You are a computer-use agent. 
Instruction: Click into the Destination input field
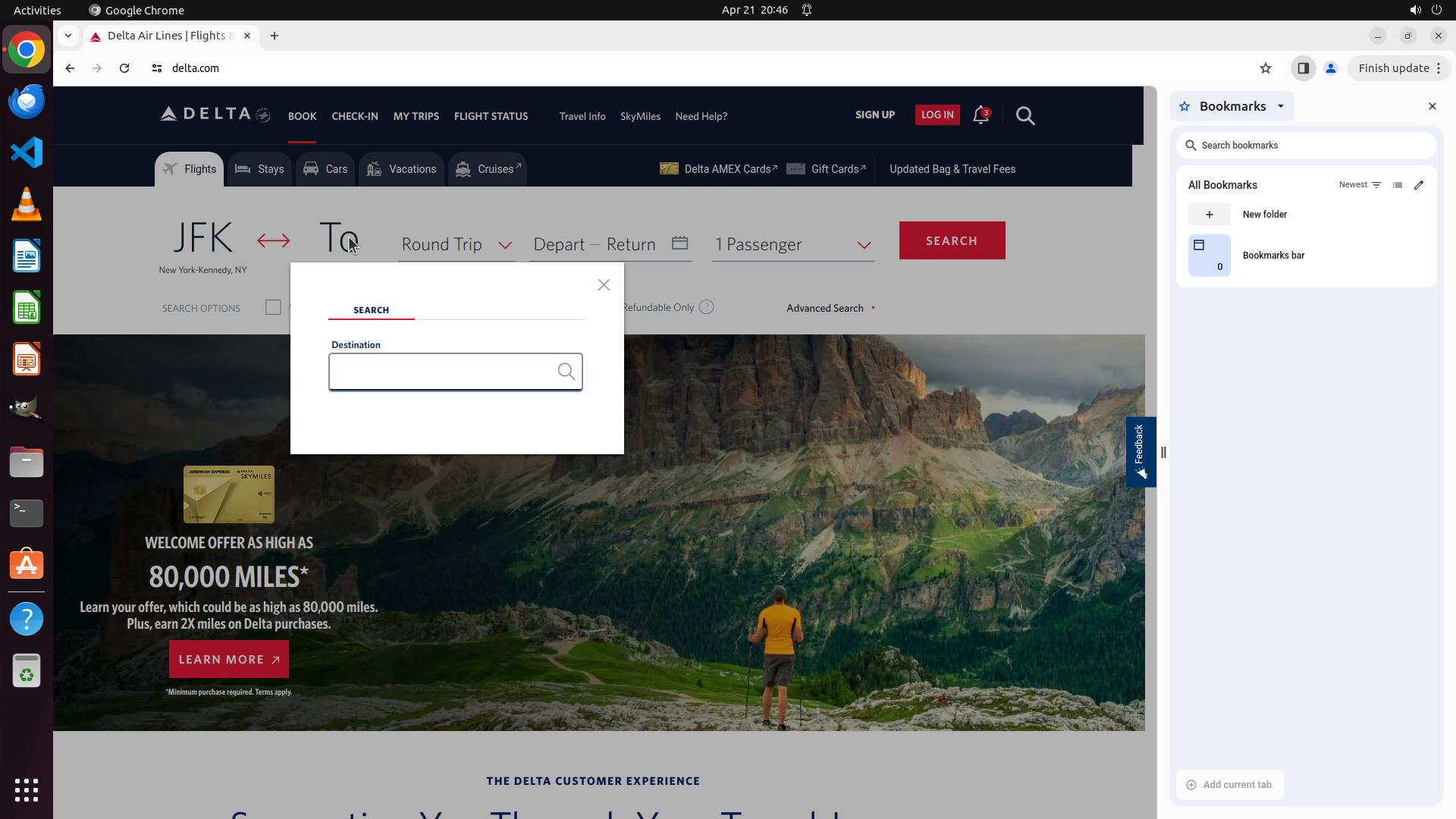pos(442,372)
